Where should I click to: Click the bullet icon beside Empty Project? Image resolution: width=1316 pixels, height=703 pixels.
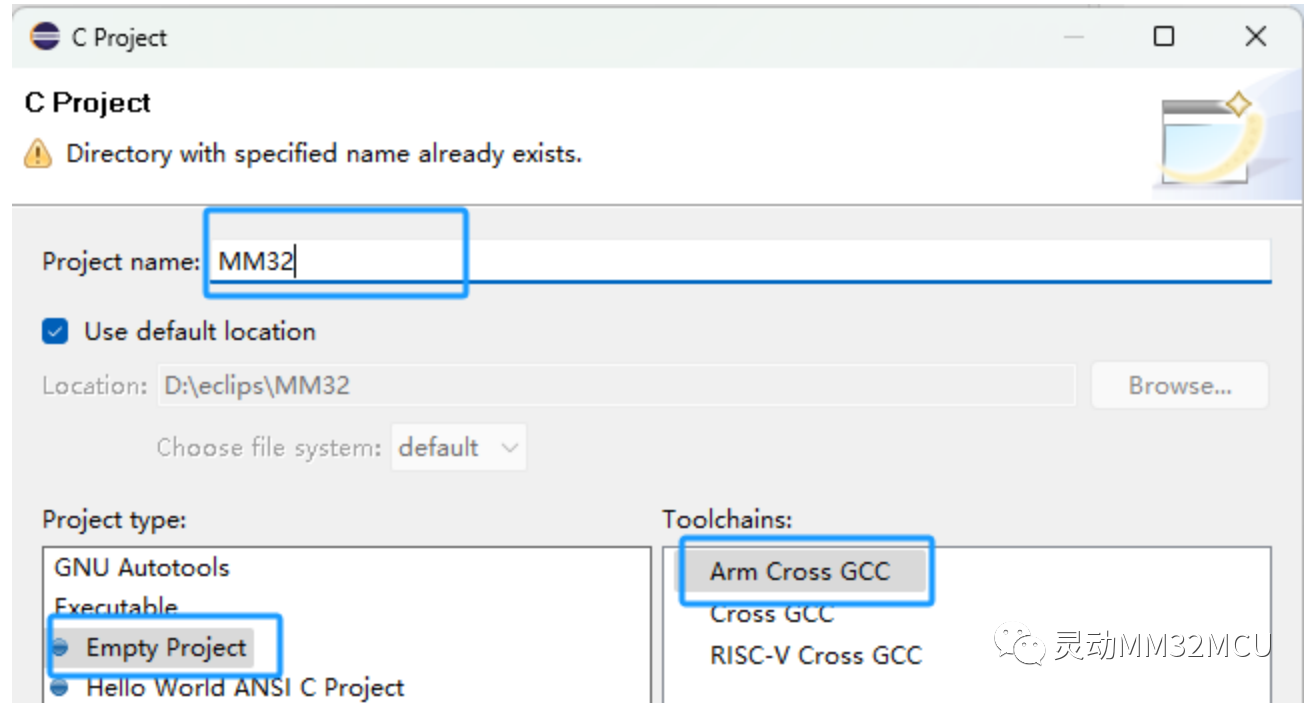61,648
